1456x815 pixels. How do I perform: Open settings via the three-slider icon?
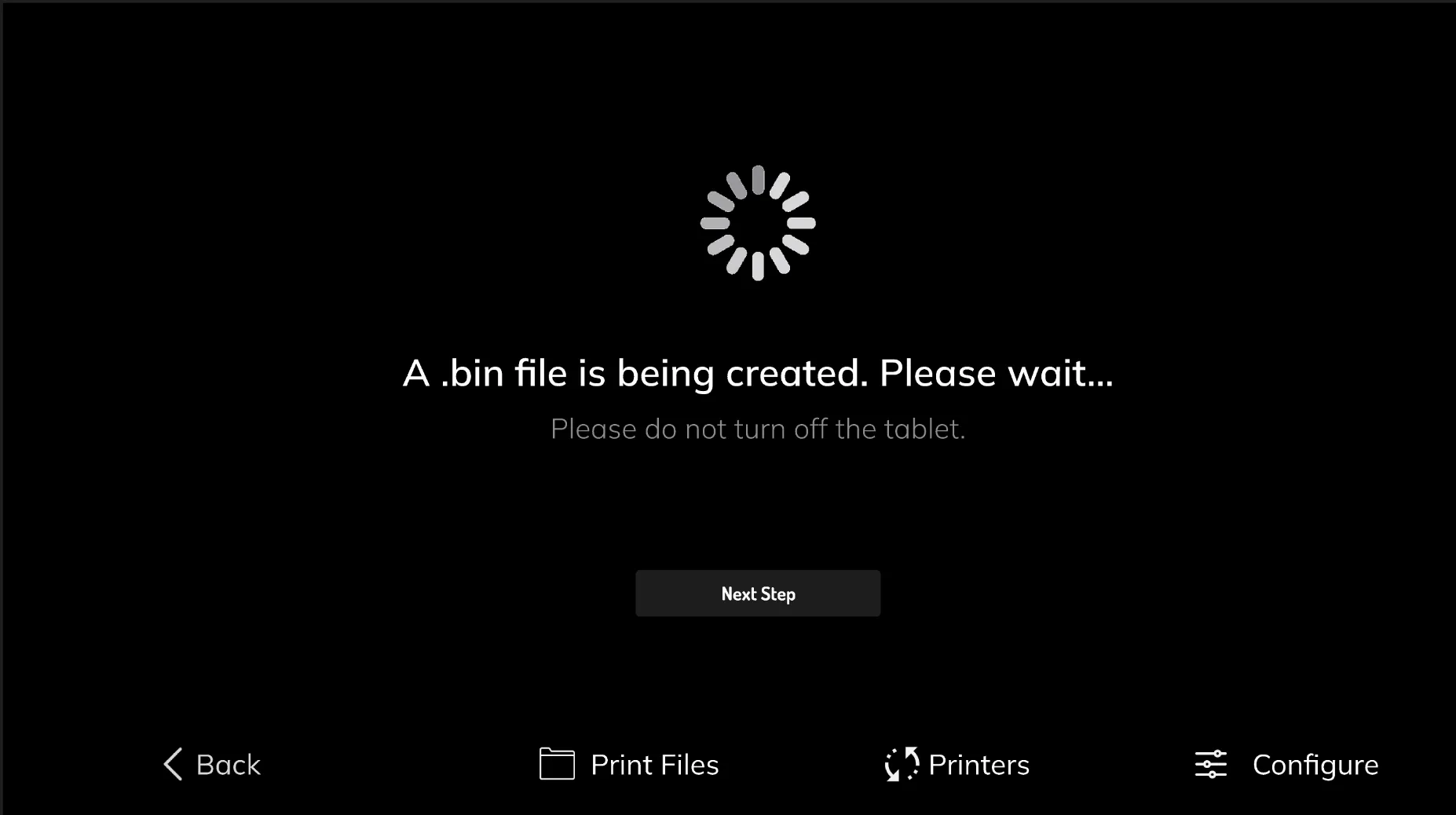pos(1210,764)
